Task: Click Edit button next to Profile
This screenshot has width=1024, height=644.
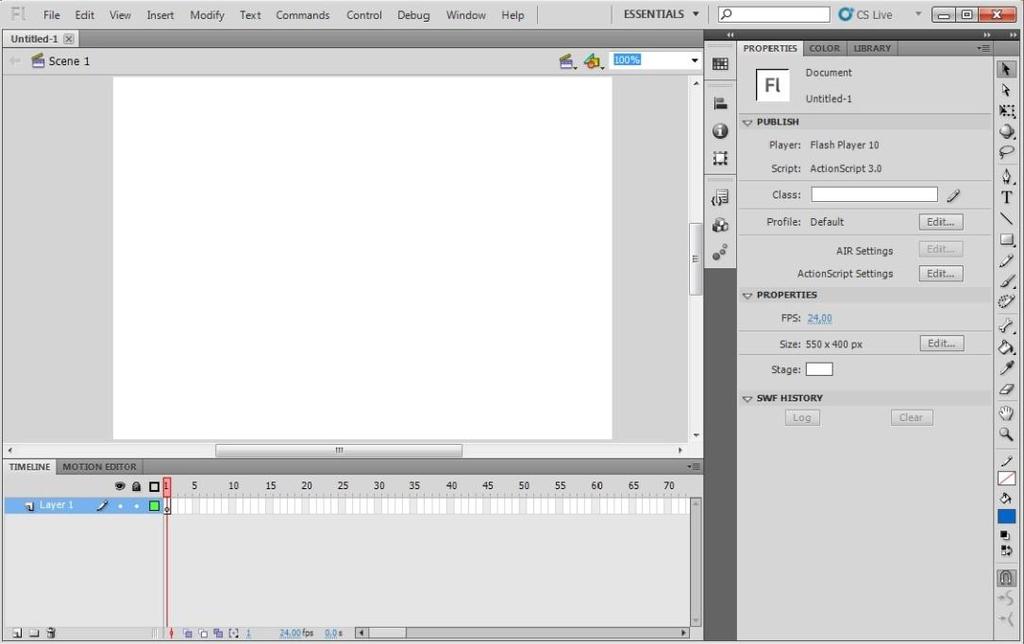Action: [x=940, y=222]
